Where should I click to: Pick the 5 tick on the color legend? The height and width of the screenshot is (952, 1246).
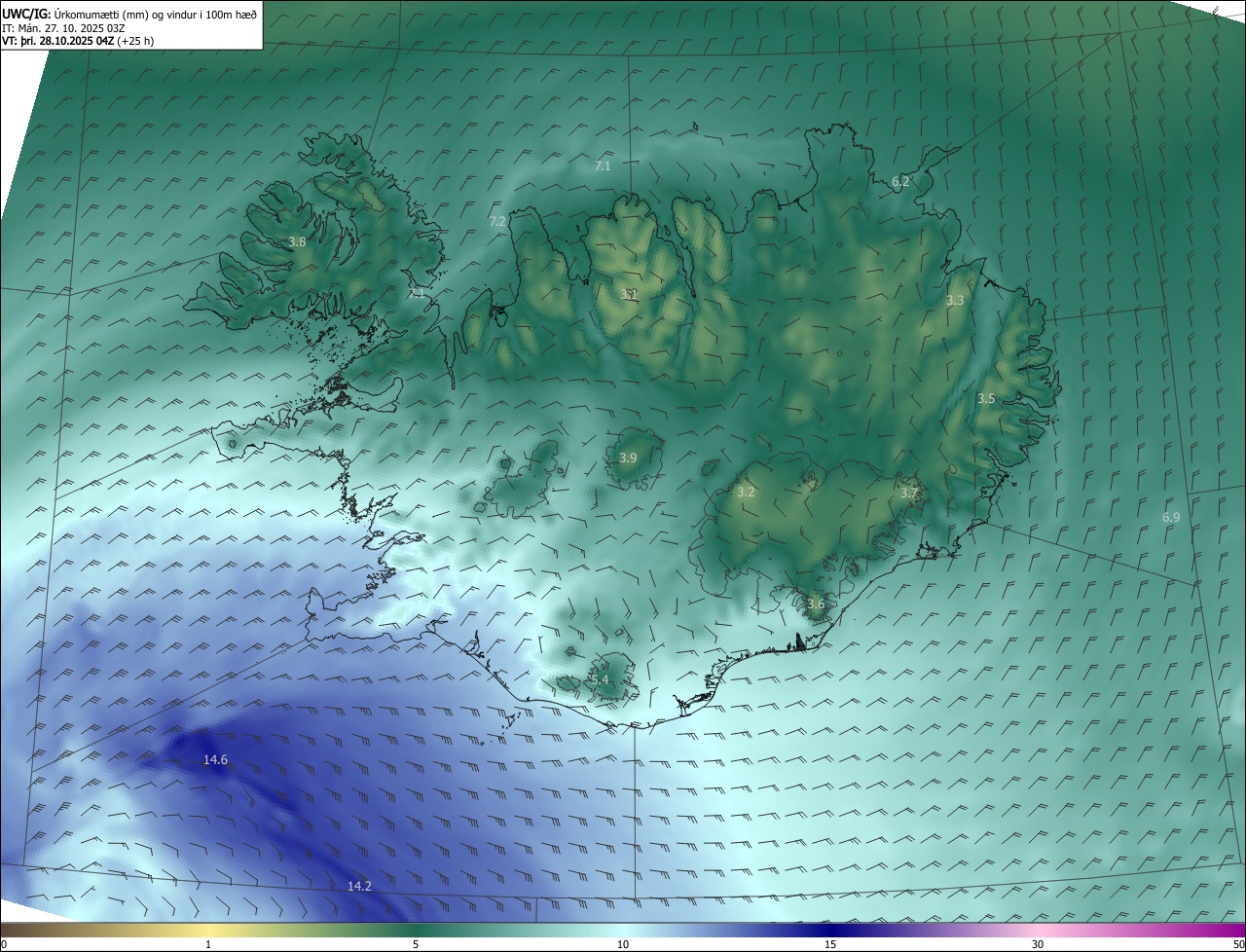click(416, 944)
